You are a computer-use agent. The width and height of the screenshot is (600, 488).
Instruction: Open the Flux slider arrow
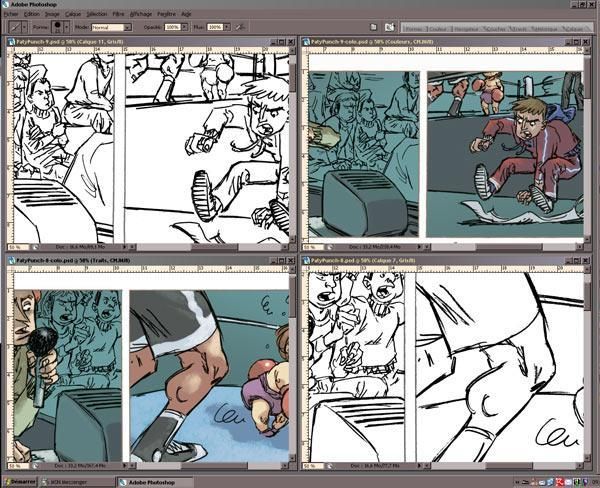(227, 27)
